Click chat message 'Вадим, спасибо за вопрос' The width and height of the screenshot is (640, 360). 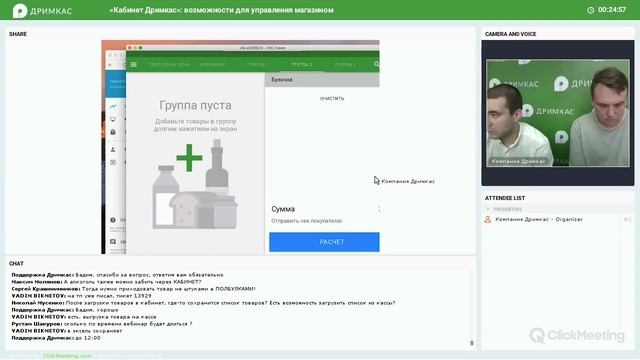[118, 275]
